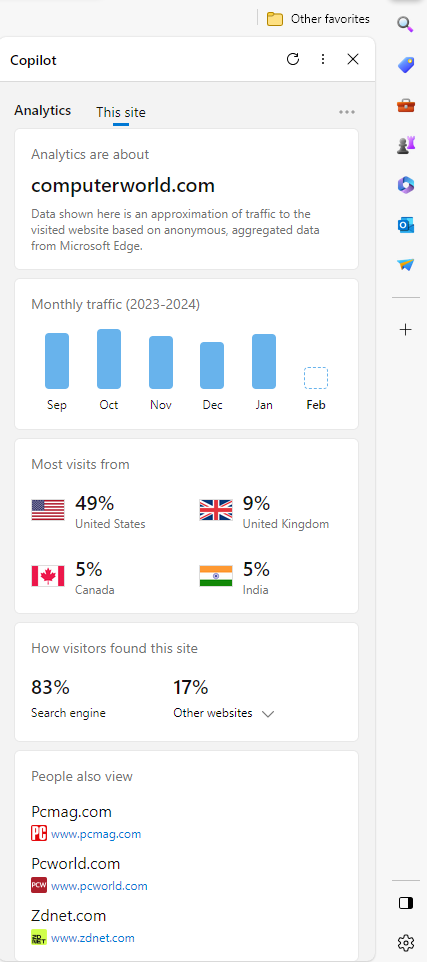Click the PCWorld site logo
This screenshot has width=427, height=962.
[x=39, y=885]
